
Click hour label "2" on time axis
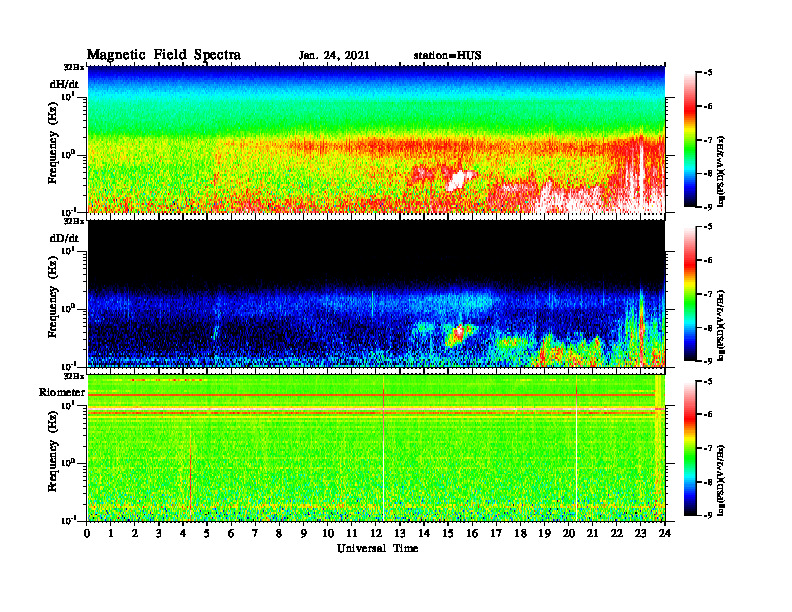pos(135,533)
